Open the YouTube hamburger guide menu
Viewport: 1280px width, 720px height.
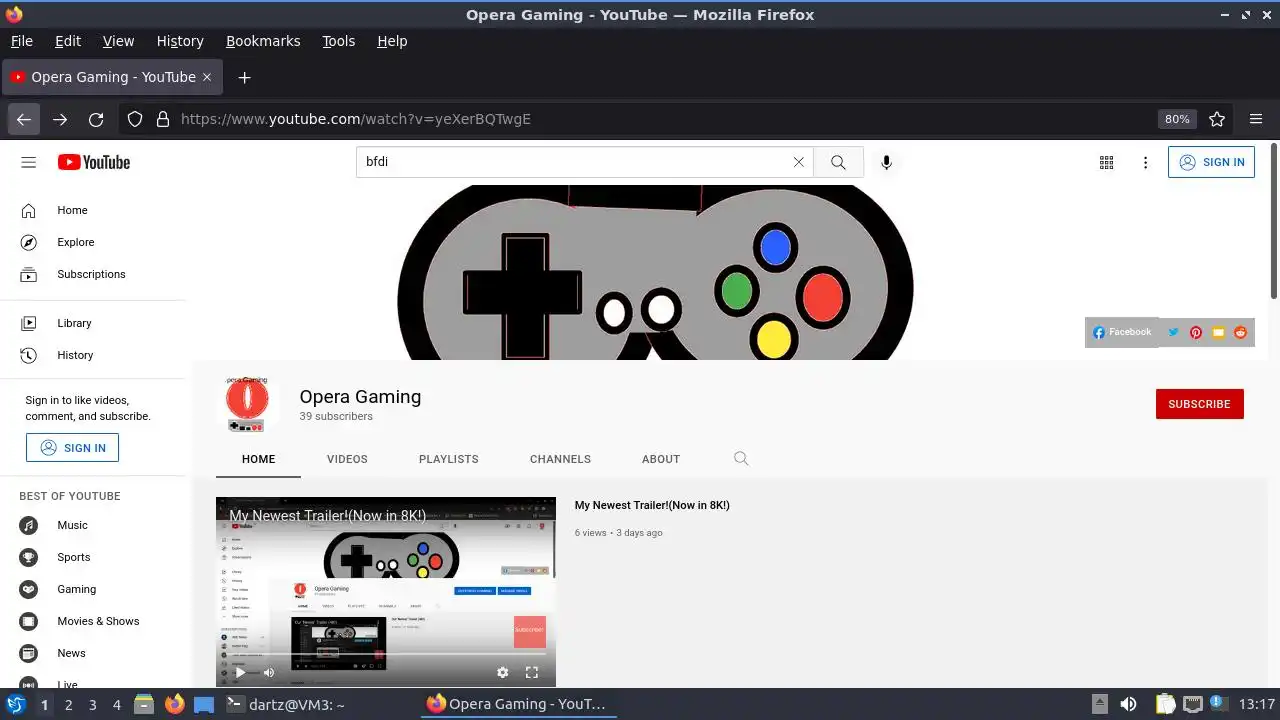pyautogui.click(x=28, y=162)
